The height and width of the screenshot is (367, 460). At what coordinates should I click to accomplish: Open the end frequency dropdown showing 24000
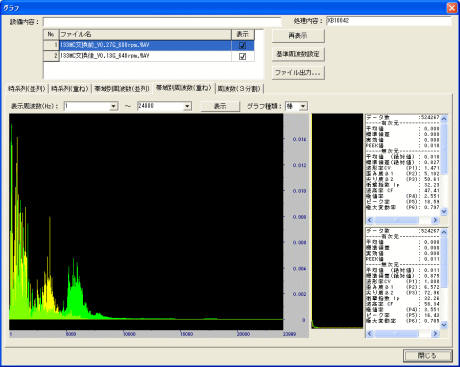coord(188,106)
